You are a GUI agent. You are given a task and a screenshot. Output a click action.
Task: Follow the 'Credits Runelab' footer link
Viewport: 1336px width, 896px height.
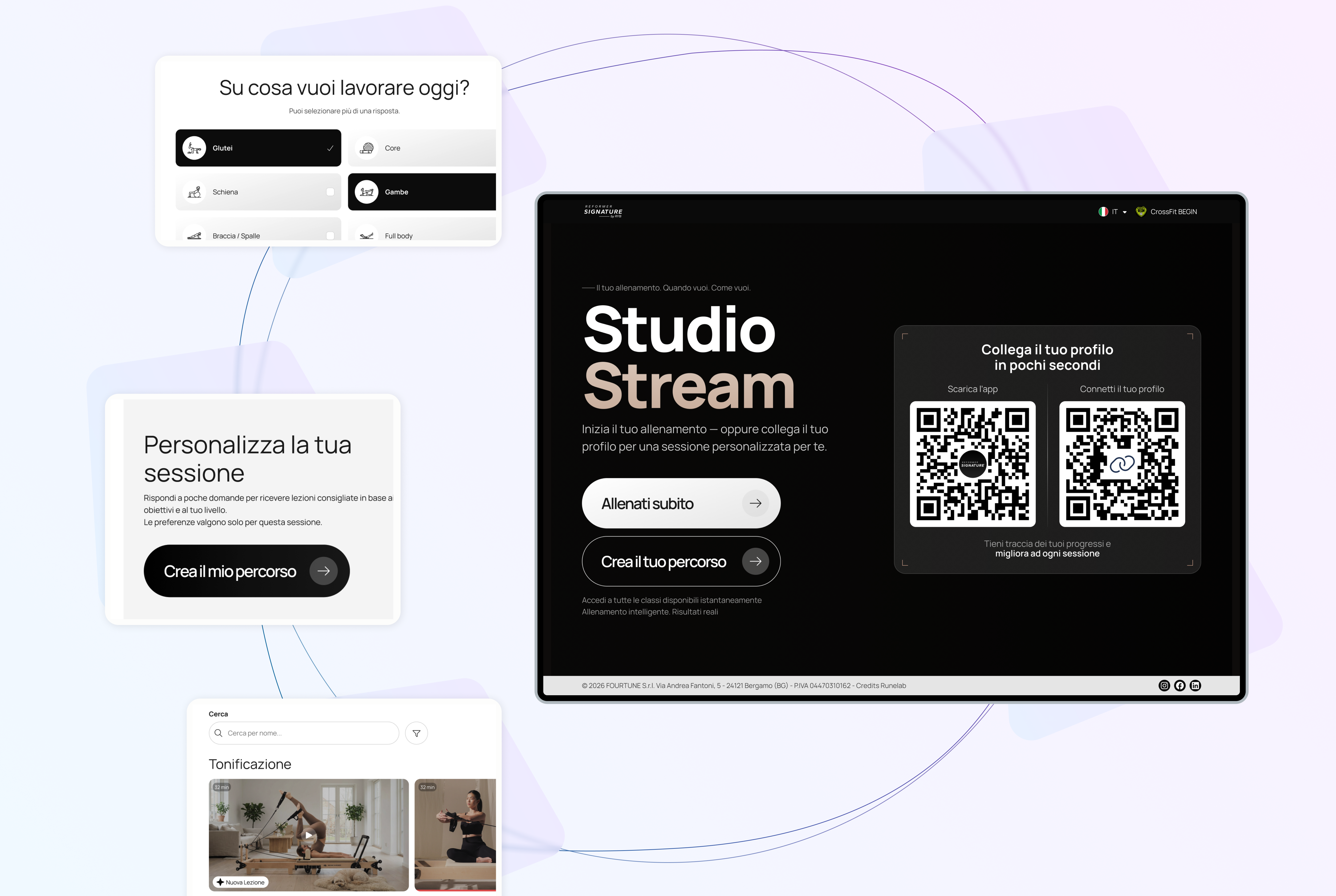click(x=881, y=686)
